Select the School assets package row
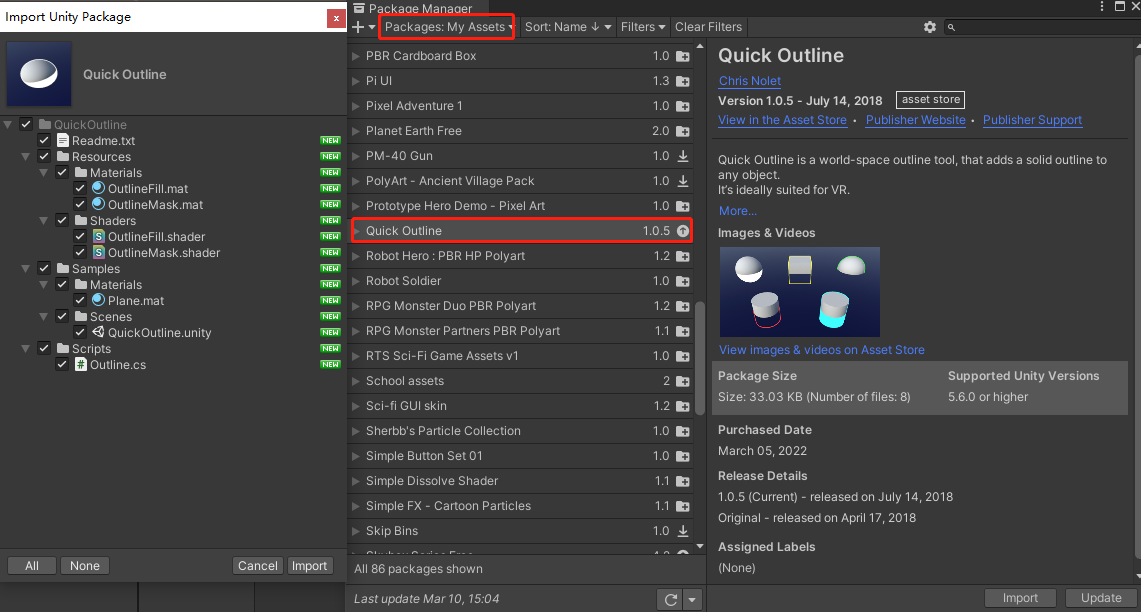The height and width of the screenshot is (612, 1141). pyautogui.click(x=521, y=381)
